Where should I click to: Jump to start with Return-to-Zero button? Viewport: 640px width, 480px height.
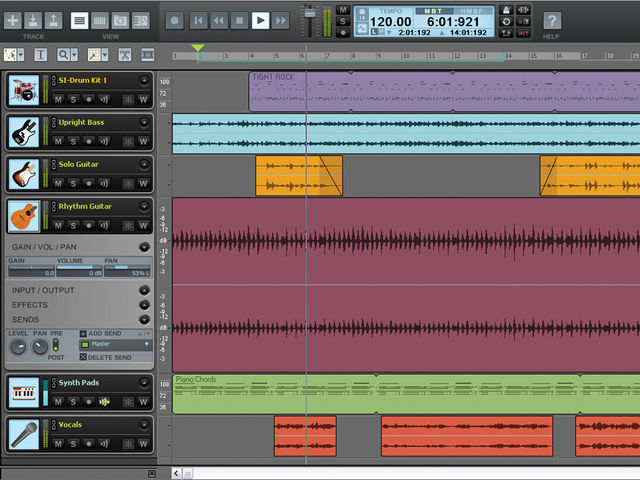[199, 20]
